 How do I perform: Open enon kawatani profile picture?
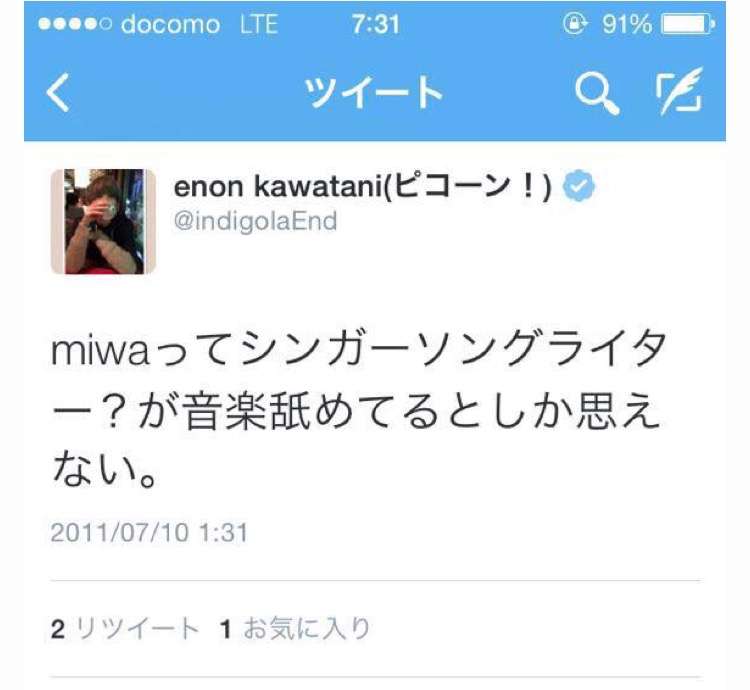point(103,221)
